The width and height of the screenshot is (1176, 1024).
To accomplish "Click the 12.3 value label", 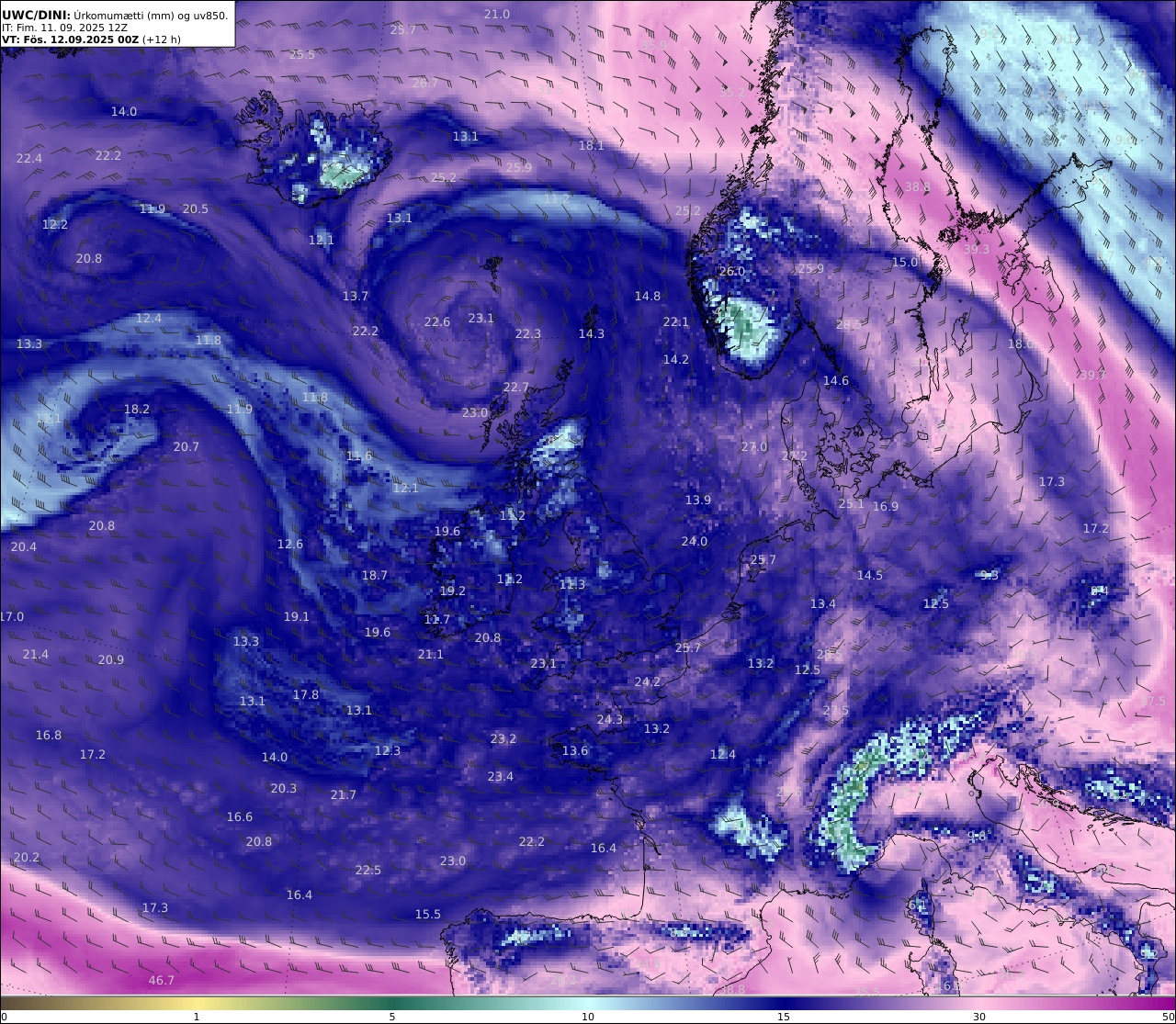I will click(388, 750).
